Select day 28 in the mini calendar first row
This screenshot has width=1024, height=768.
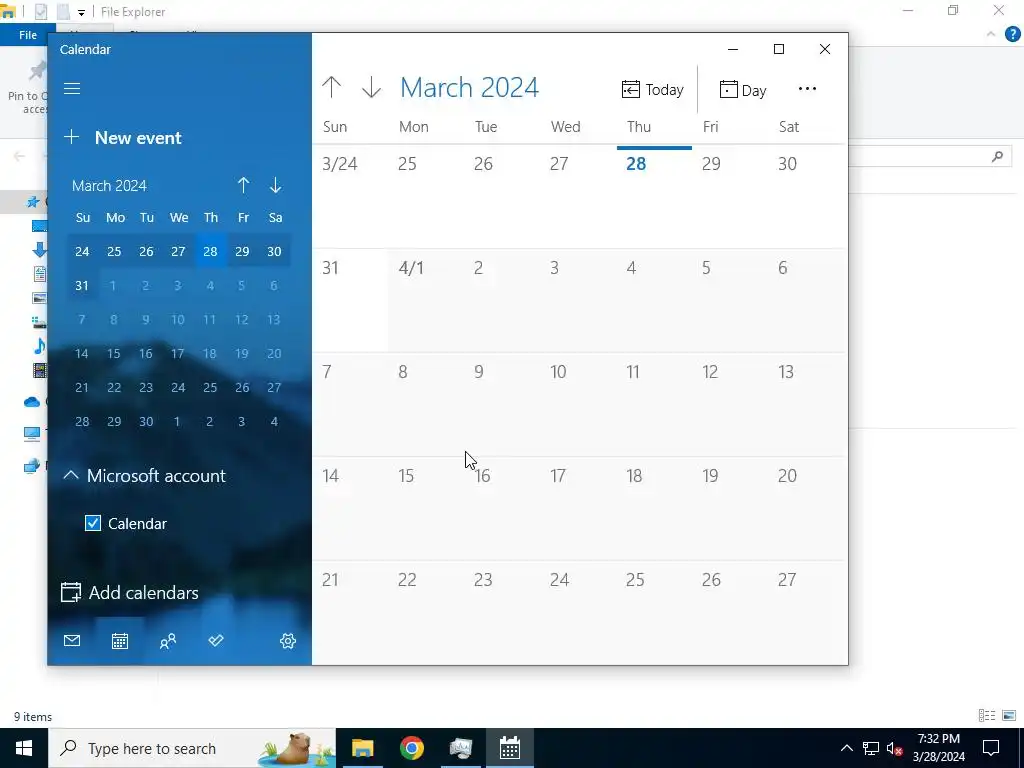point(210,251)
